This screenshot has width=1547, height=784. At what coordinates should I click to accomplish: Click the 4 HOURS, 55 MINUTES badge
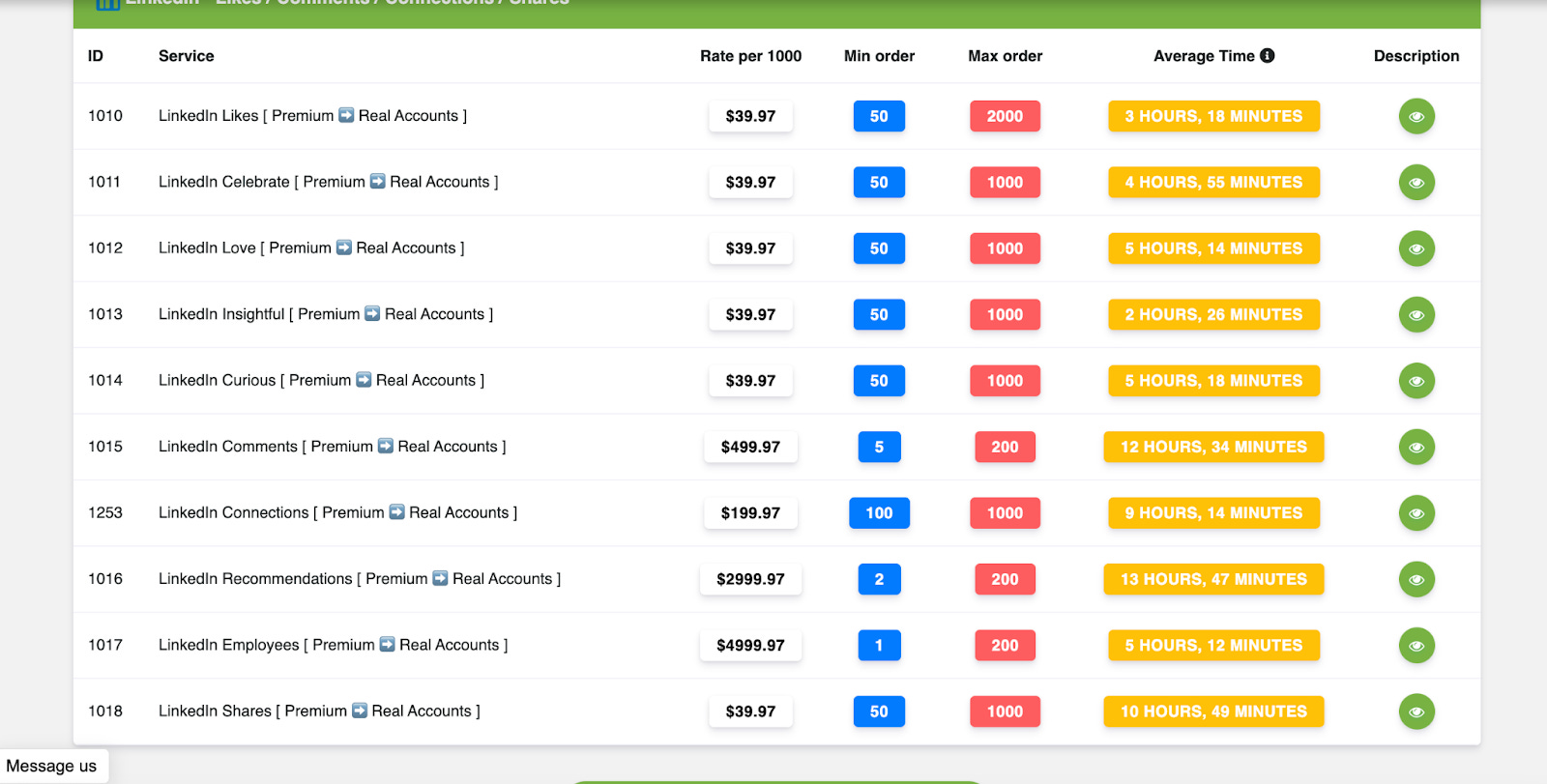(1213, 183)
